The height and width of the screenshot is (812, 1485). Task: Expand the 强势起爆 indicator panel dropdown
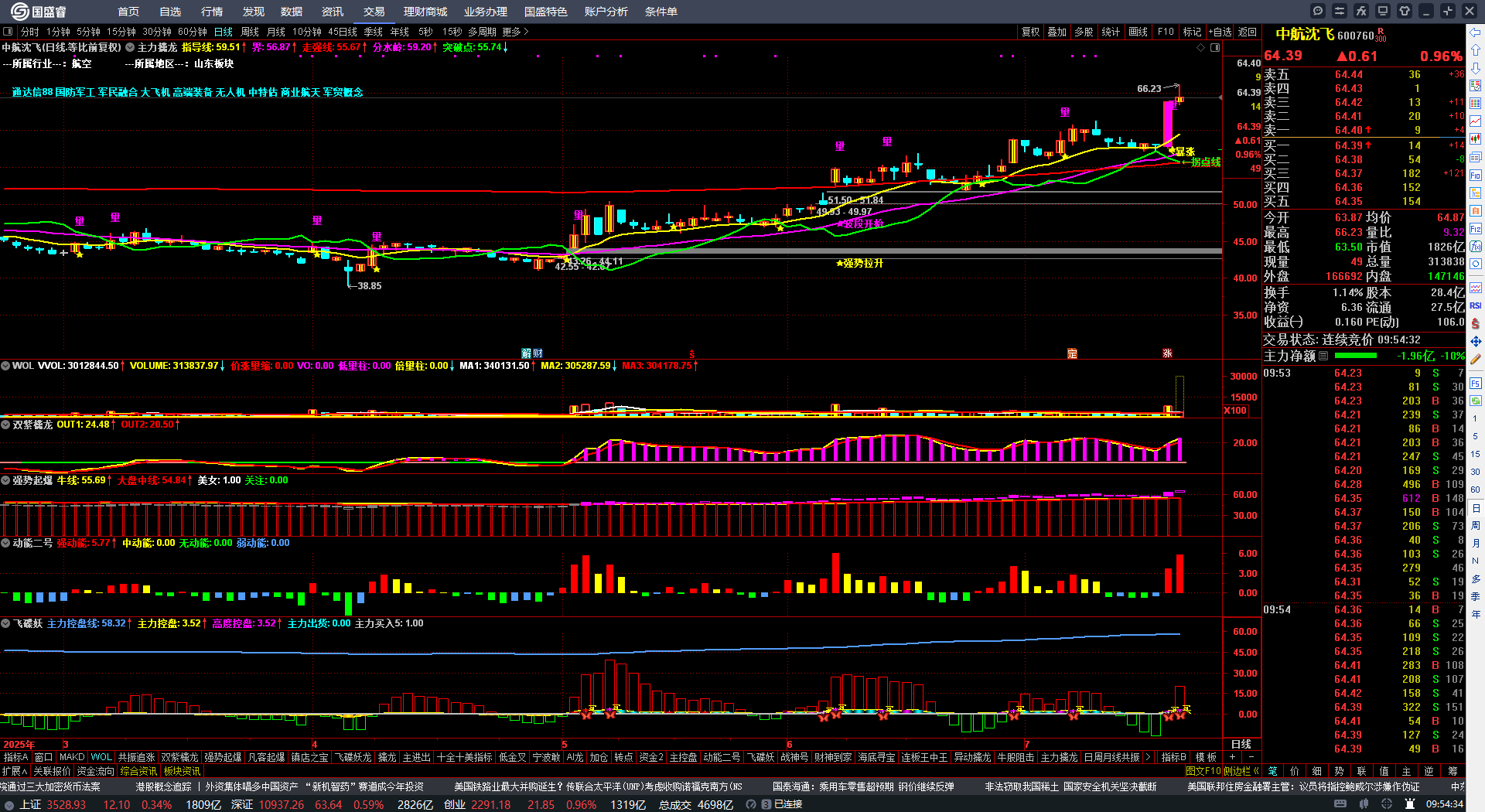[x=5, y=480]
